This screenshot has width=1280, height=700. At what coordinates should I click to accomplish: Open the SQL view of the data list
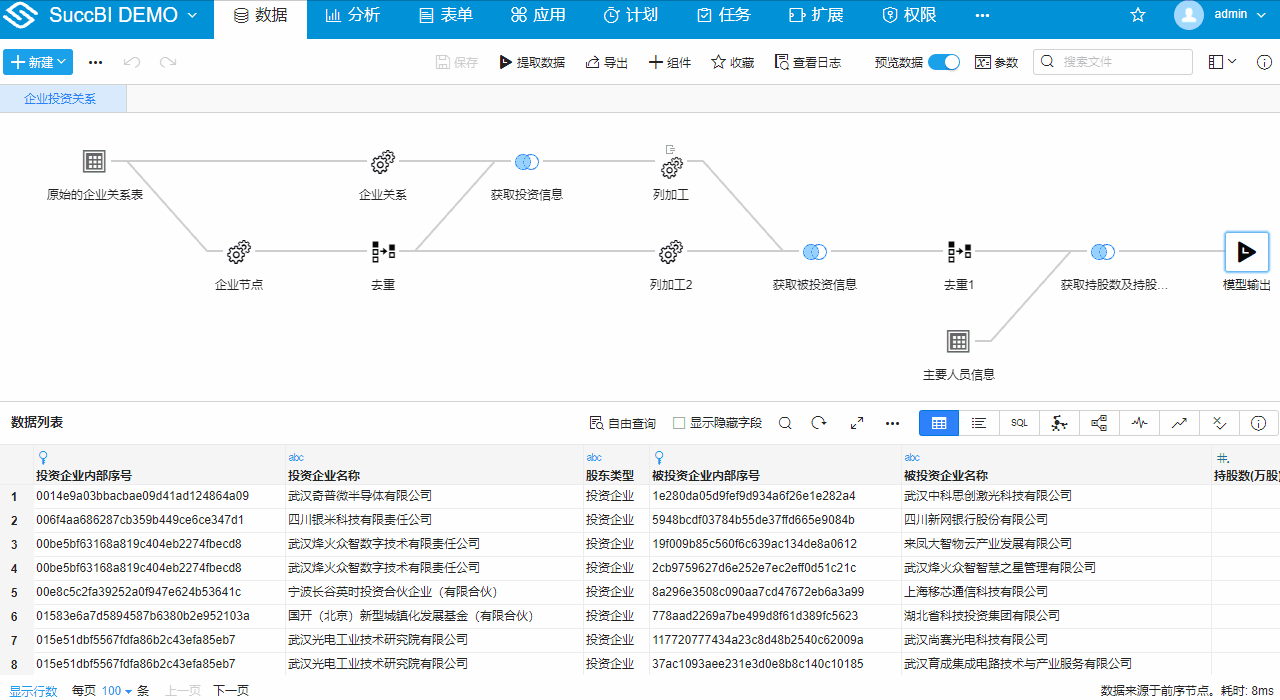click(x=1019, y=422)
